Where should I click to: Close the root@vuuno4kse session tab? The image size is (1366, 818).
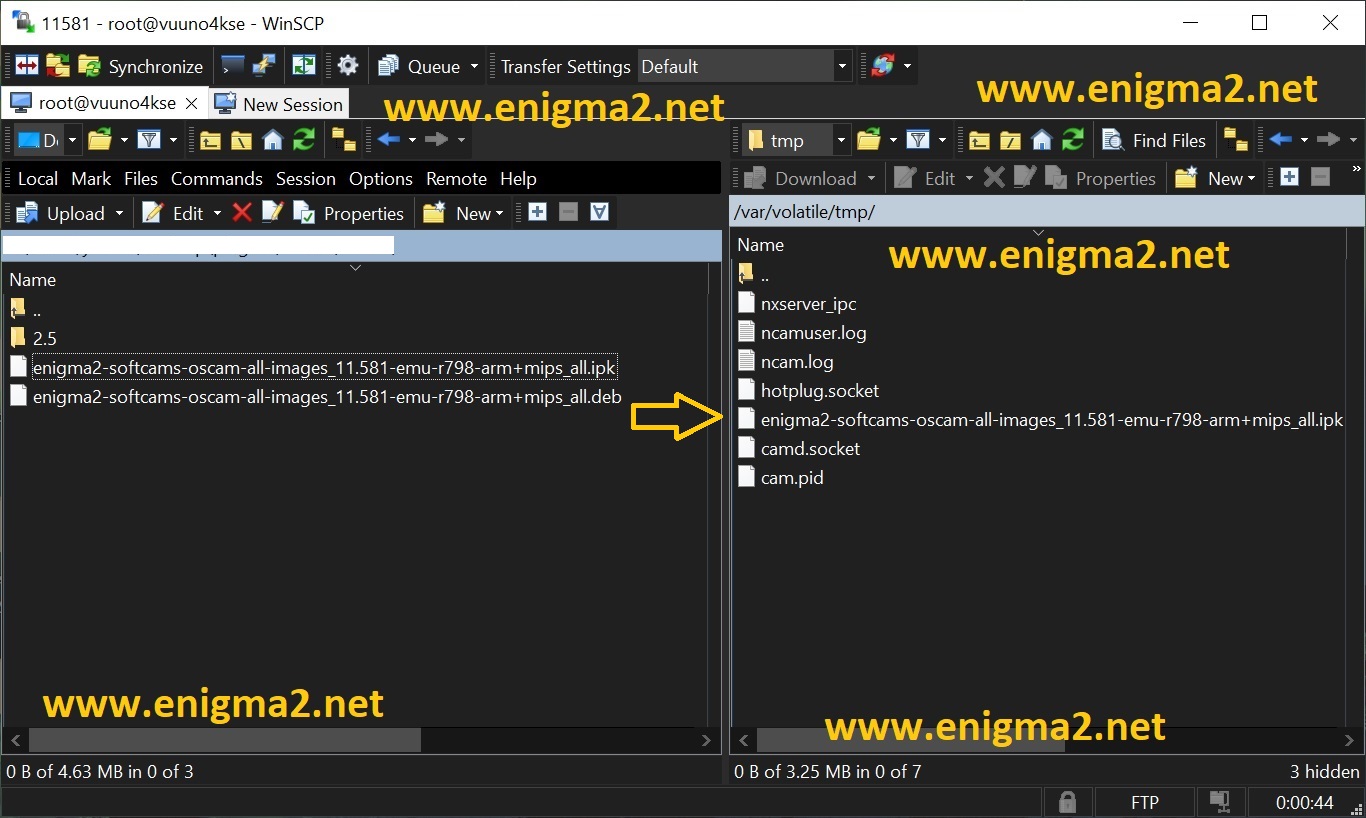192,104
